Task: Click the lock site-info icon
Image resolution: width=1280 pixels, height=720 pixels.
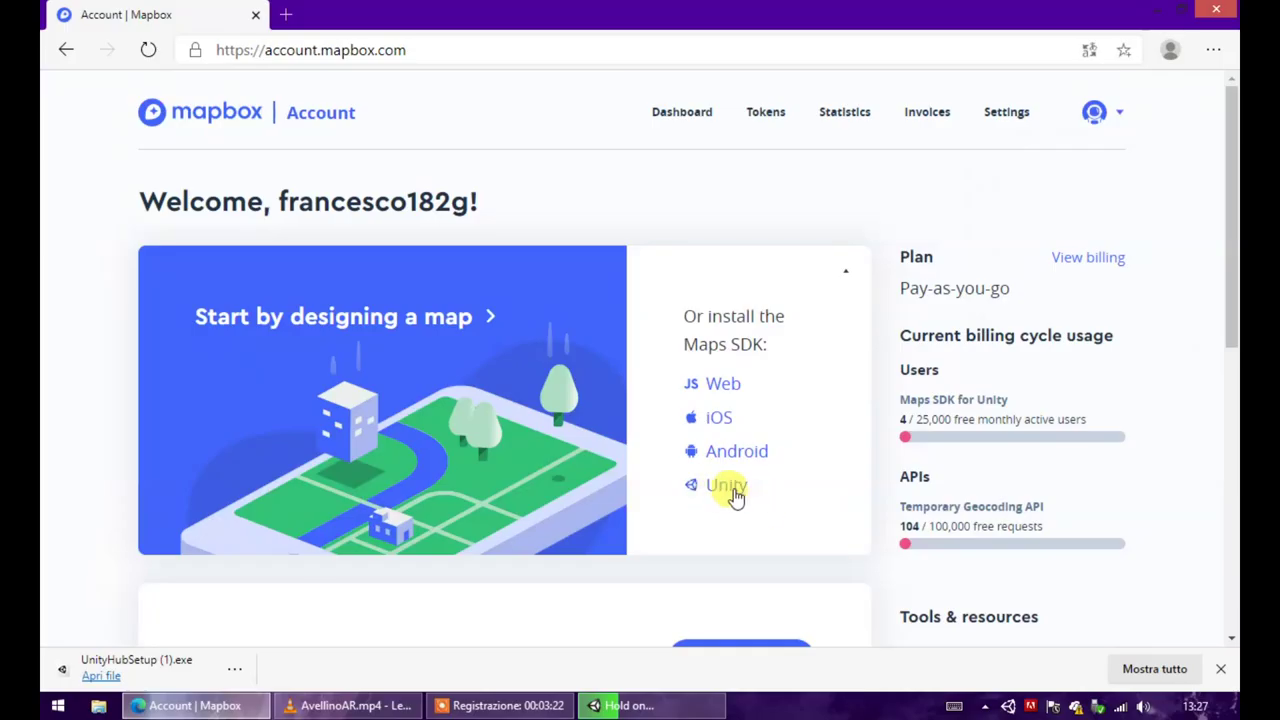Action: [x=195, y=50]
